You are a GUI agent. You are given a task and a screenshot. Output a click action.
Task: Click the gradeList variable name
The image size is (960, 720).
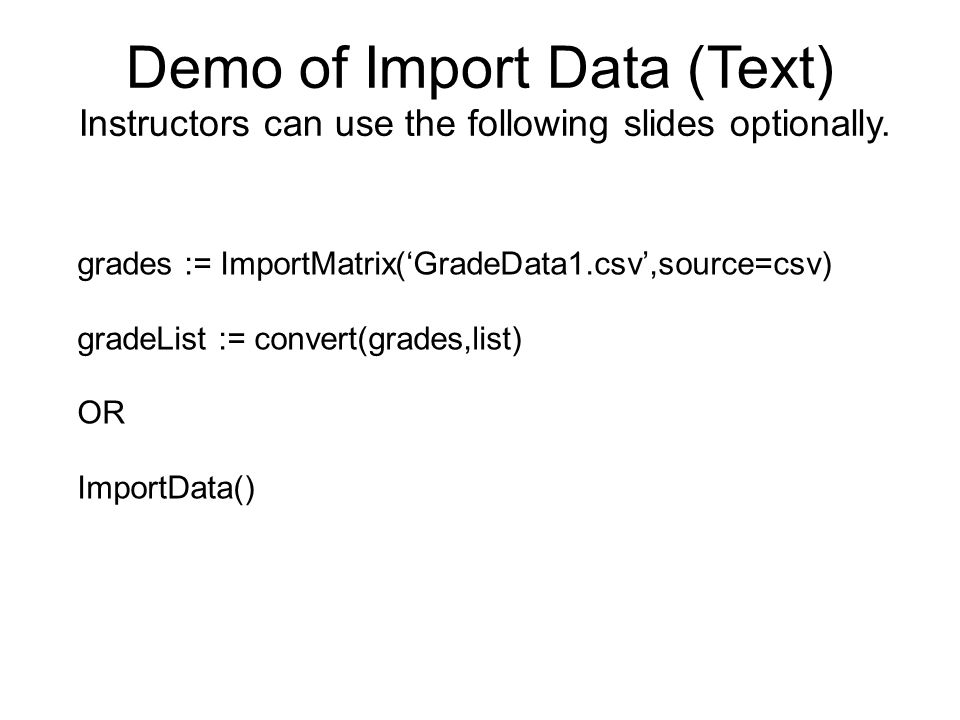[x=141, y=340]
